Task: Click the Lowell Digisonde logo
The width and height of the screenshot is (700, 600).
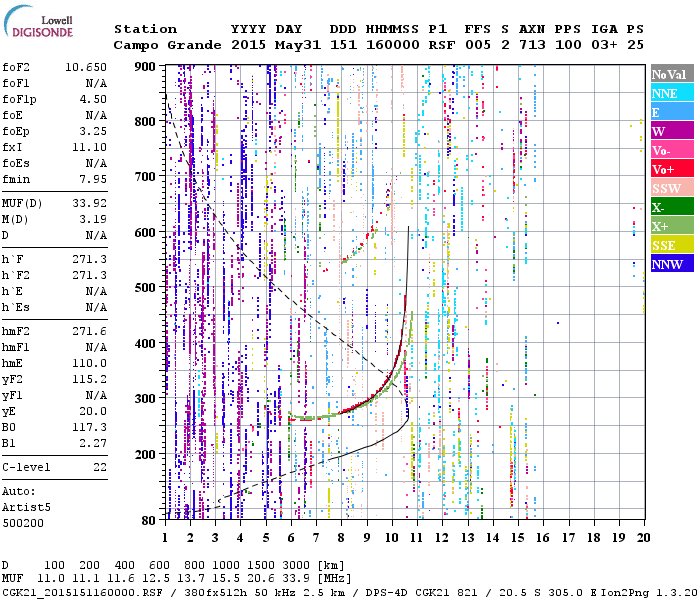Action: [38, 22]
